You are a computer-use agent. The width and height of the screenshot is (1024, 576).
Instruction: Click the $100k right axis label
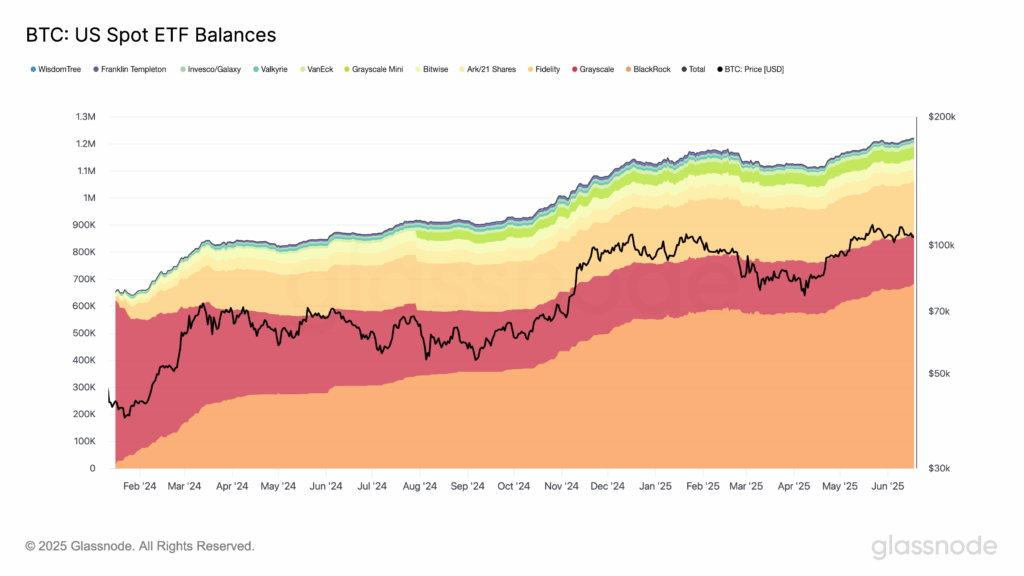pos(942,245)
